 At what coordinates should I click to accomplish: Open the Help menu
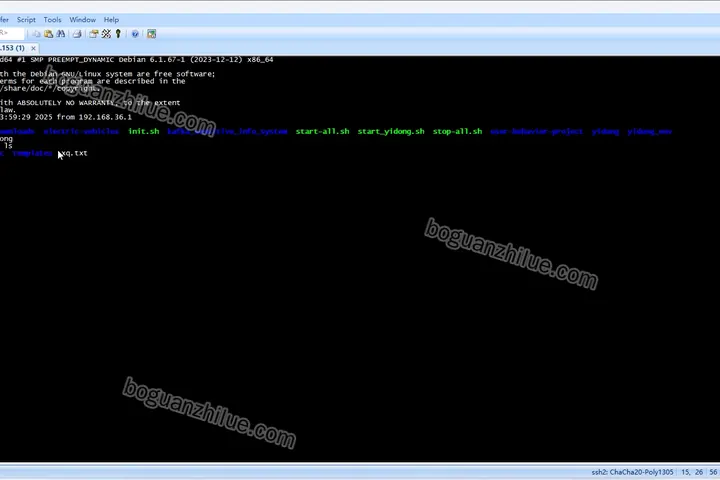coord(111,20)
